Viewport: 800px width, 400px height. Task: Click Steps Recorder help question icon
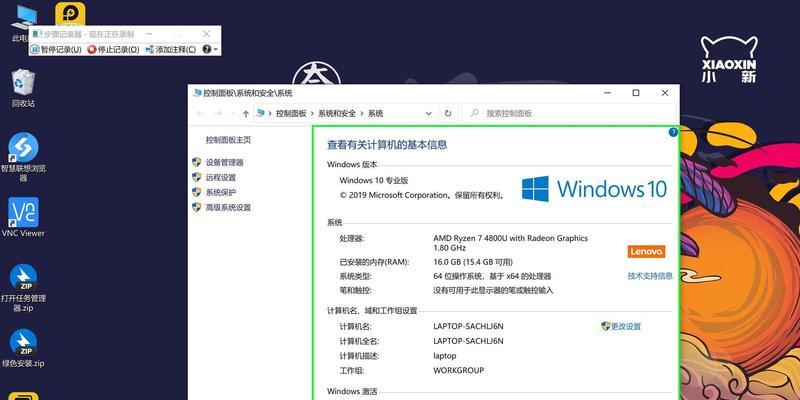point(207,49)
